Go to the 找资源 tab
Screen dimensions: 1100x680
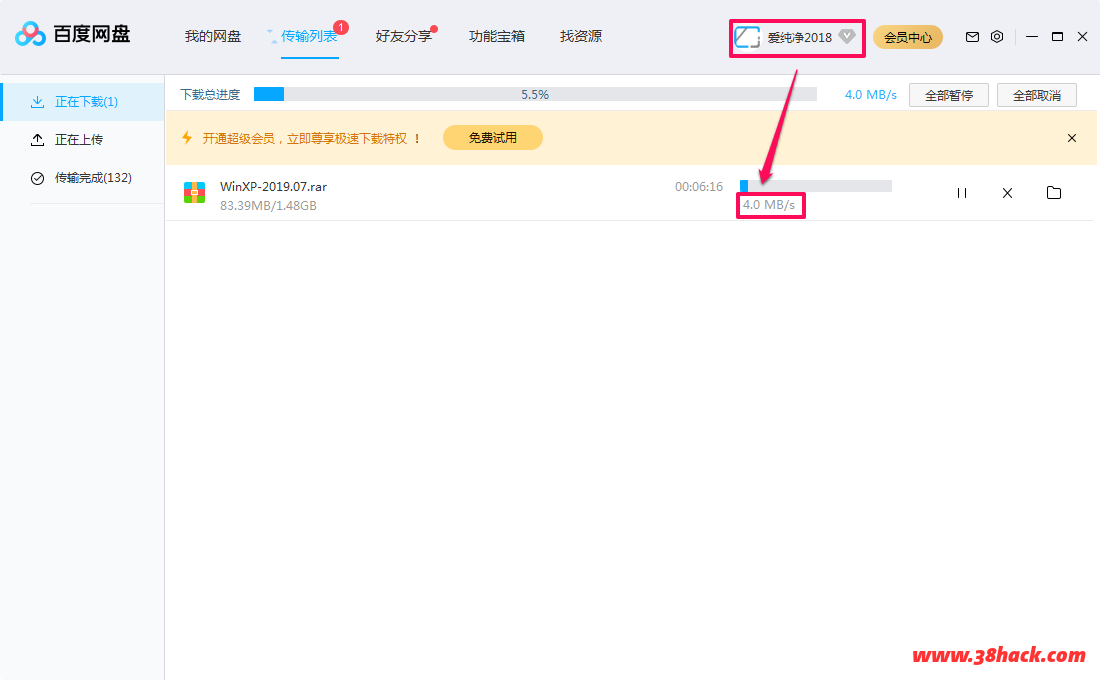(x=581, y=36)
